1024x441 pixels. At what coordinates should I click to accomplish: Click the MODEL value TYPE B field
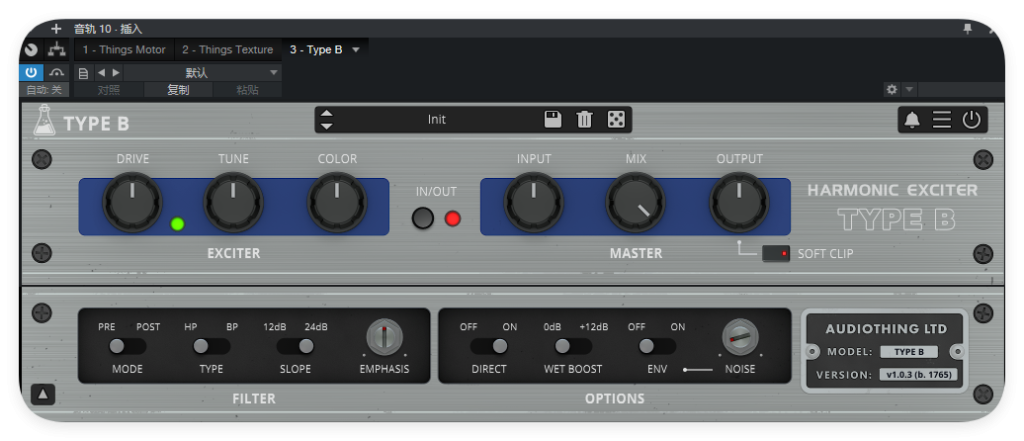[x=909, y=352]
